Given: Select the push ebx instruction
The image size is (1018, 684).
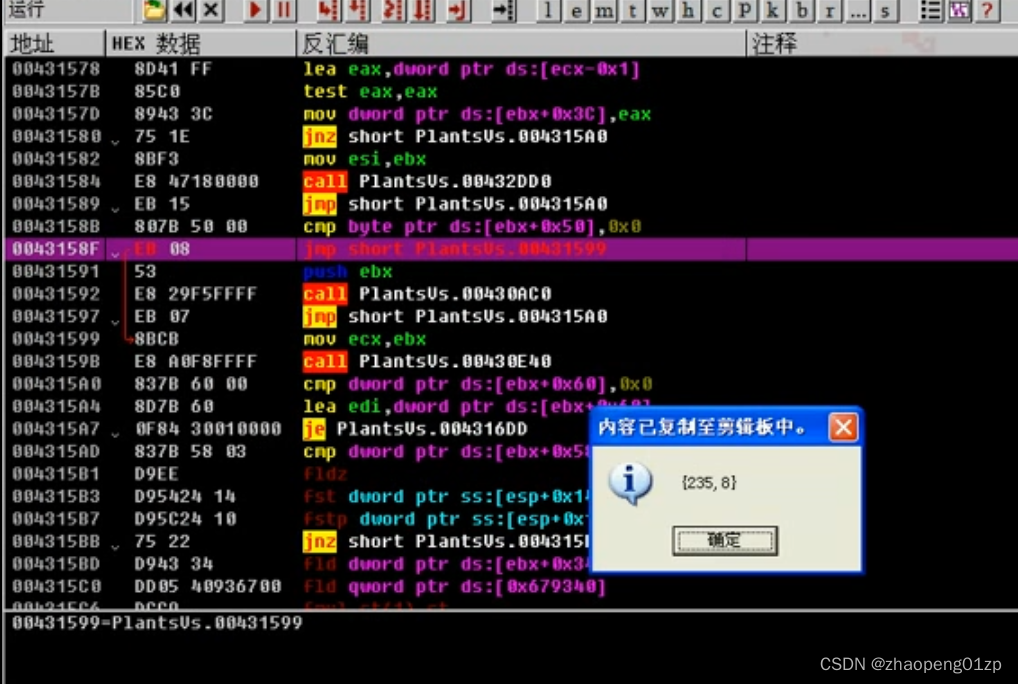Looking at the screenshot, I should point(347,271).
